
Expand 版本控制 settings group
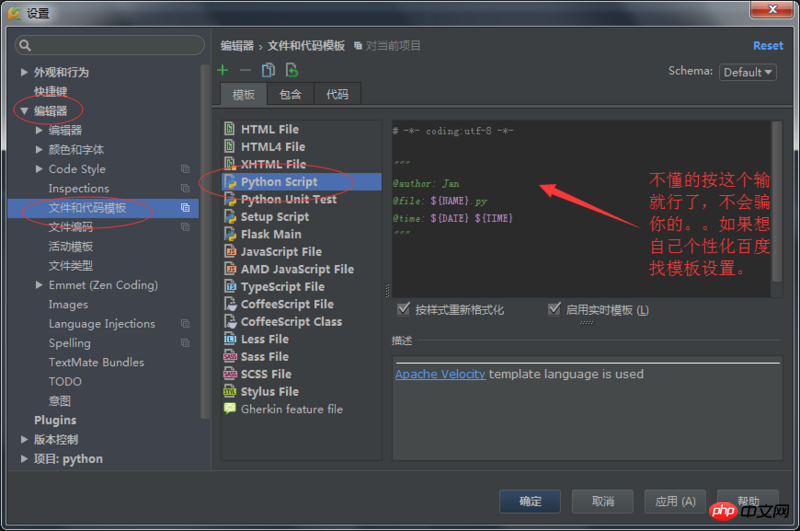pos(24,439)
